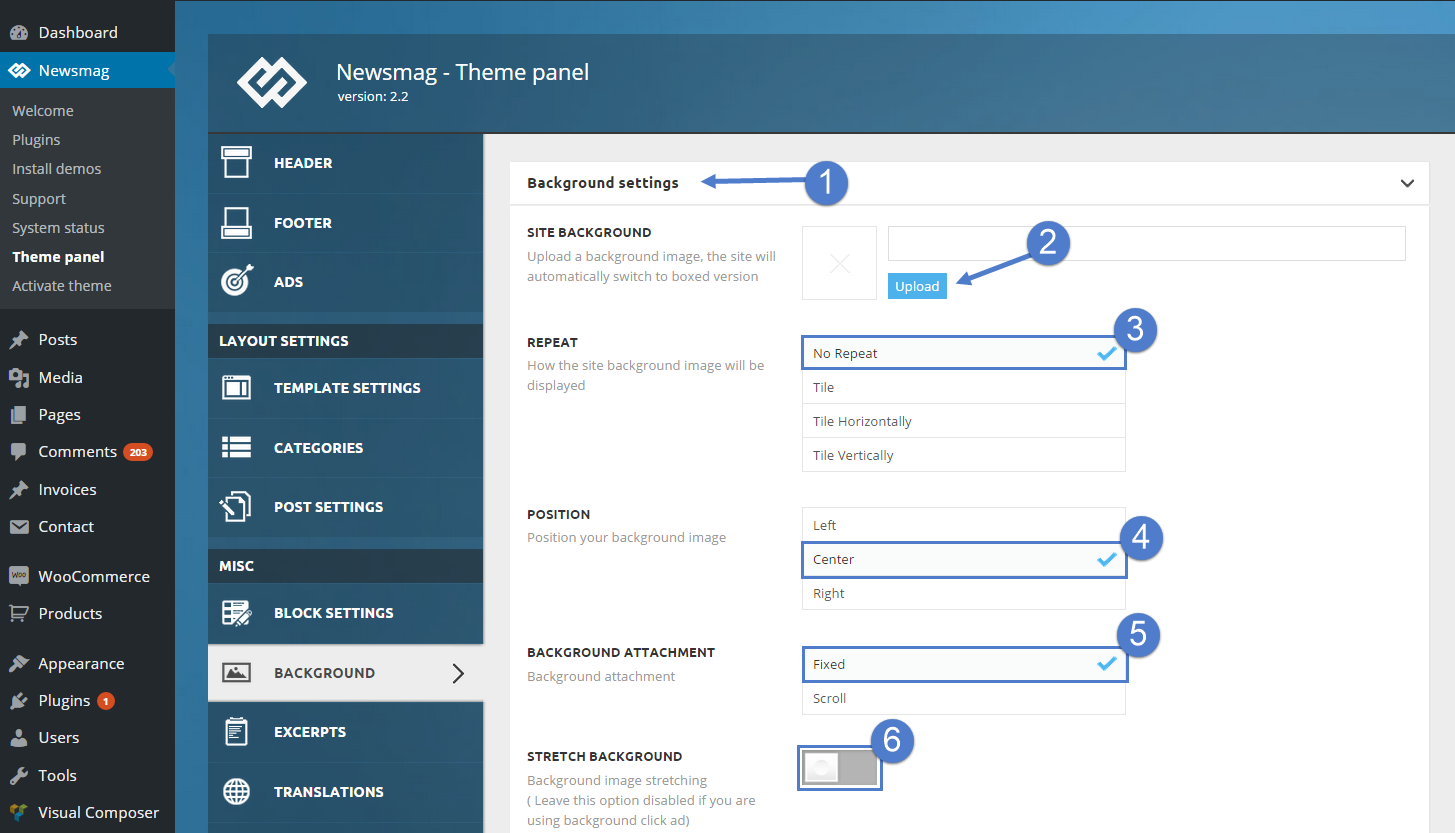This screenshot has width=1455, height=833.
Task: Select Fixed background attachment
Action: coord(964,664)
